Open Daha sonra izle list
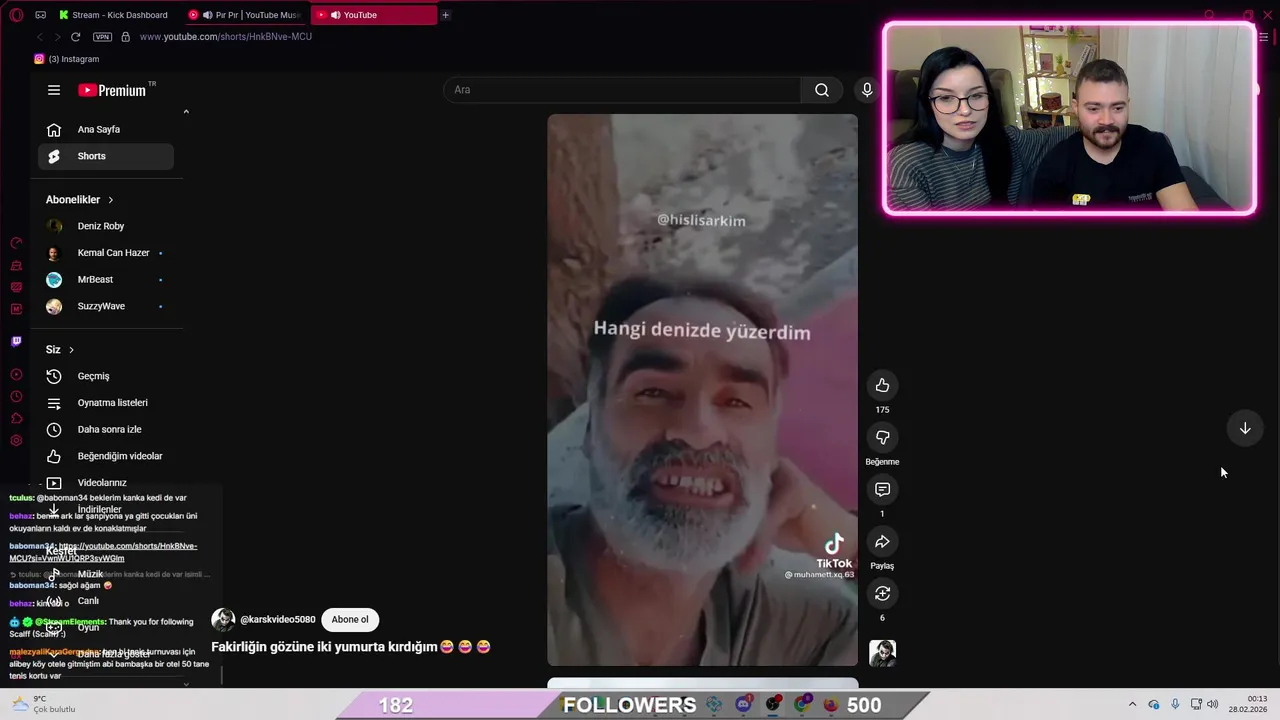 click(x=106, y=429)
